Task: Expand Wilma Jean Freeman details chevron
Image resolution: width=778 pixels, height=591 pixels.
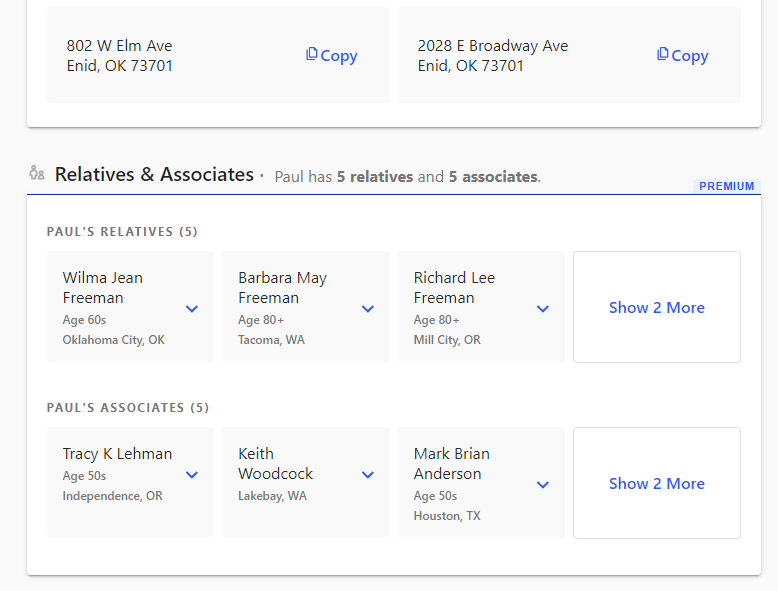Action: [x=192, y=309]
